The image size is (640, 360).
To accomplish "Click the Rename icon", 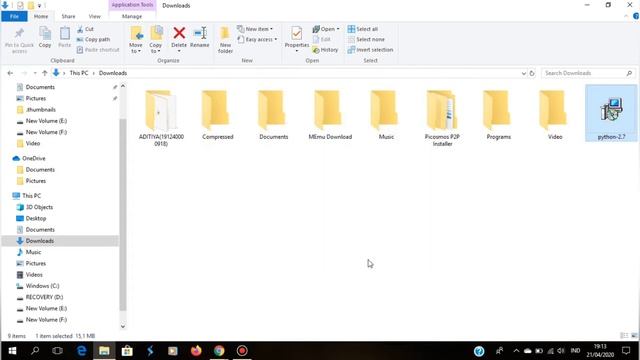I will [200, 33].
